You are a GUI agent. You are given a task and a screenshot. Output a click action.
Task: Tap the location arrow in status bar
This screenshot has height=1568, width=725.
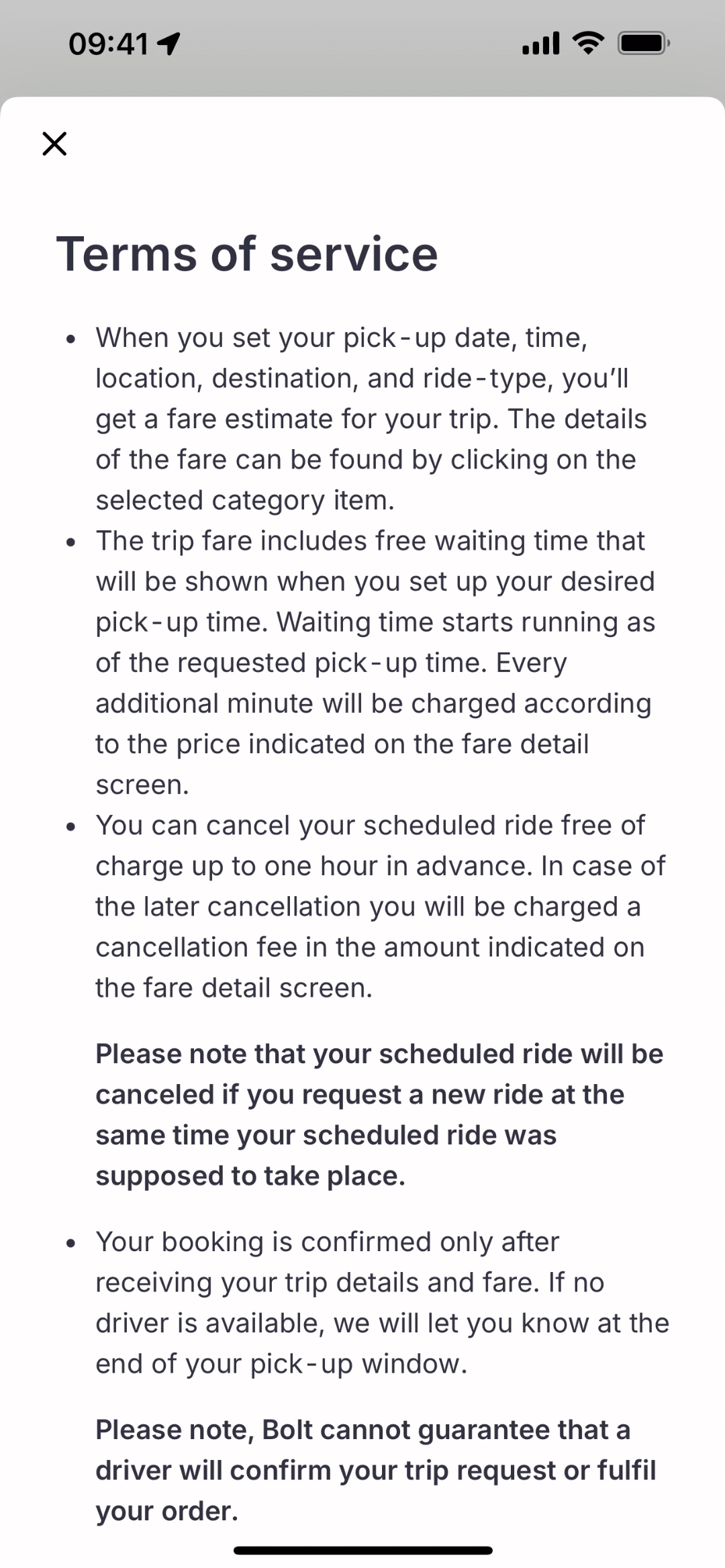(168, 44)
